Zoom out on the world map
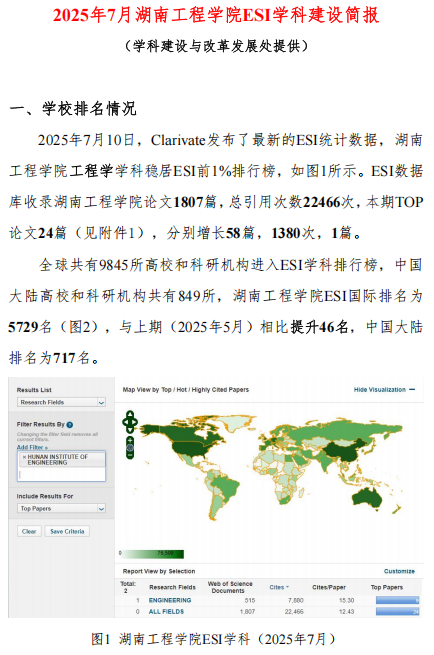 [130, 455]
